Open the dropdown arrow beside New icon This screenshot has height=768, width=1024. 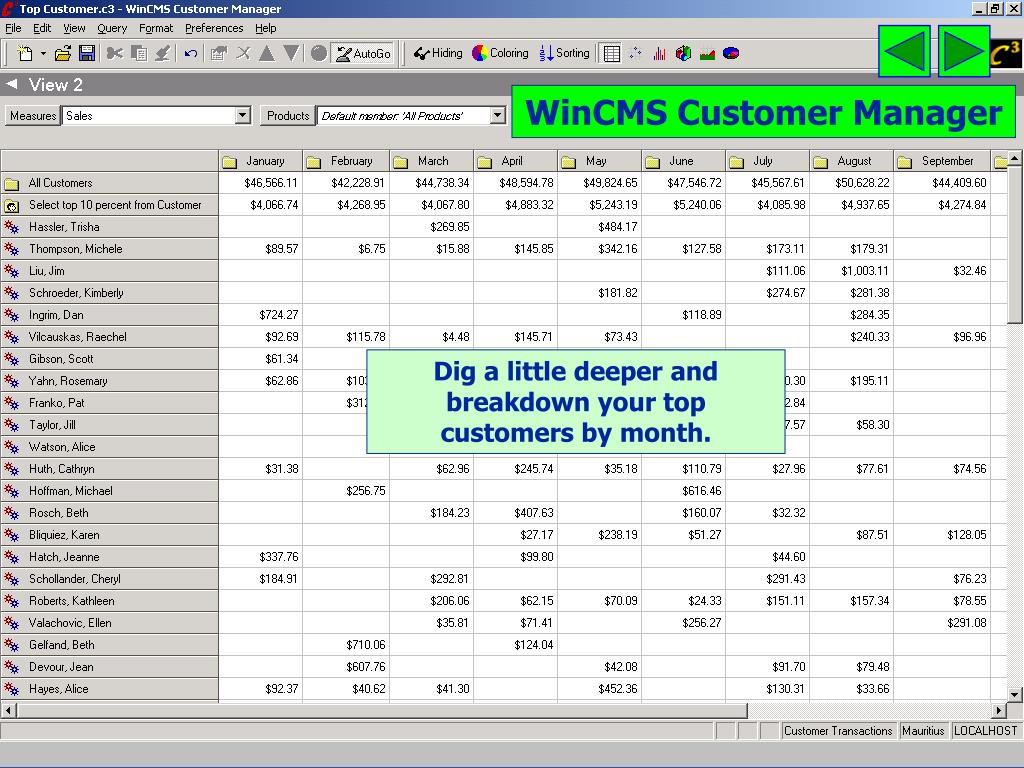(x=43, y=54)
